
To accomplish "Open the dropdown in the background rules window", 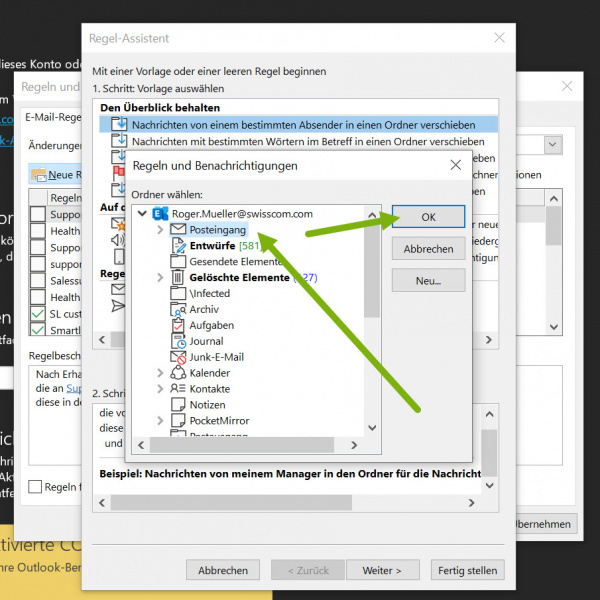I will (553, 144).
